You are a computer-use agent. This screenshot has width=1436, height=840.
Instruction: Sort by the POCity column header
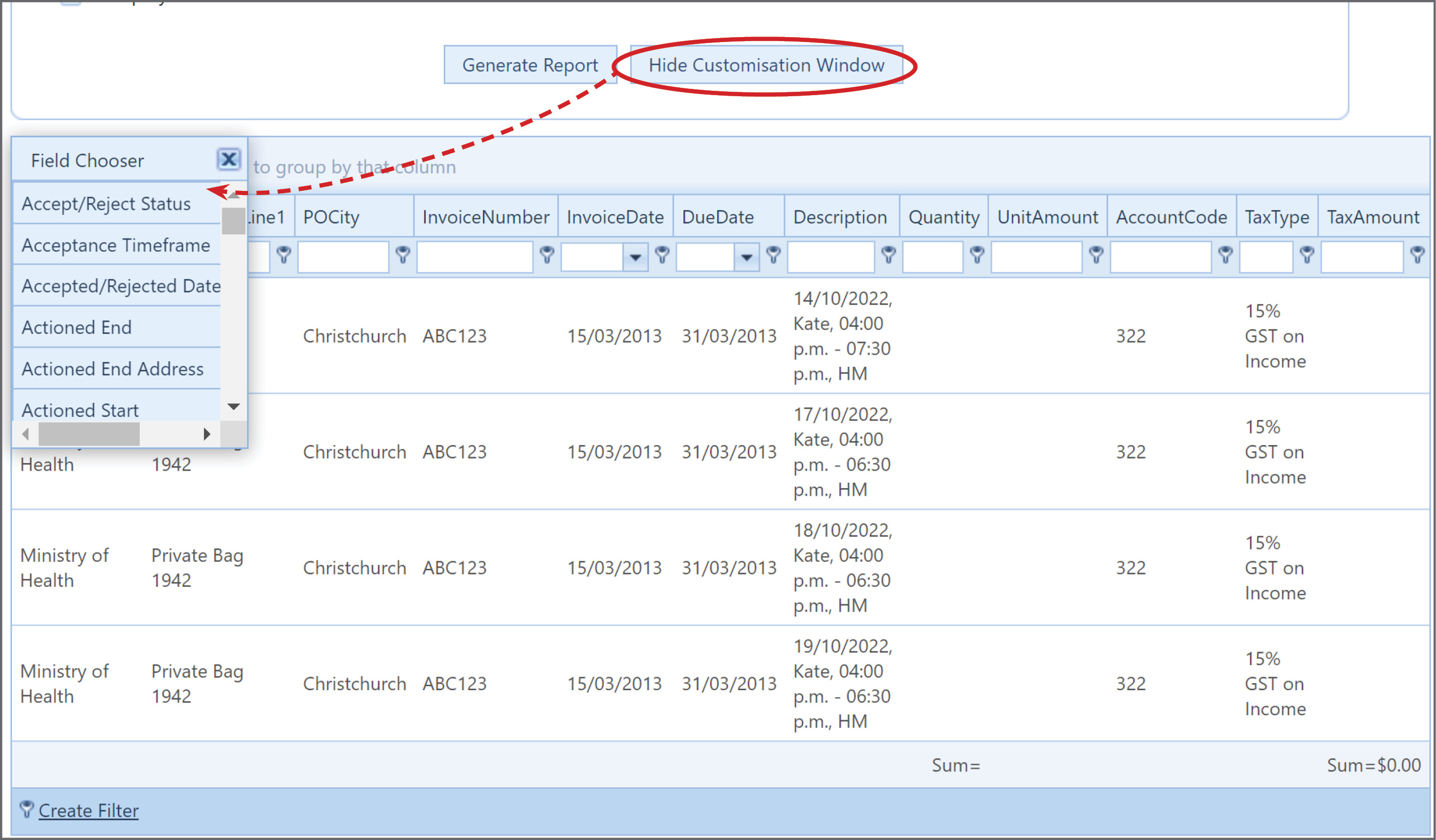point(354,217)
